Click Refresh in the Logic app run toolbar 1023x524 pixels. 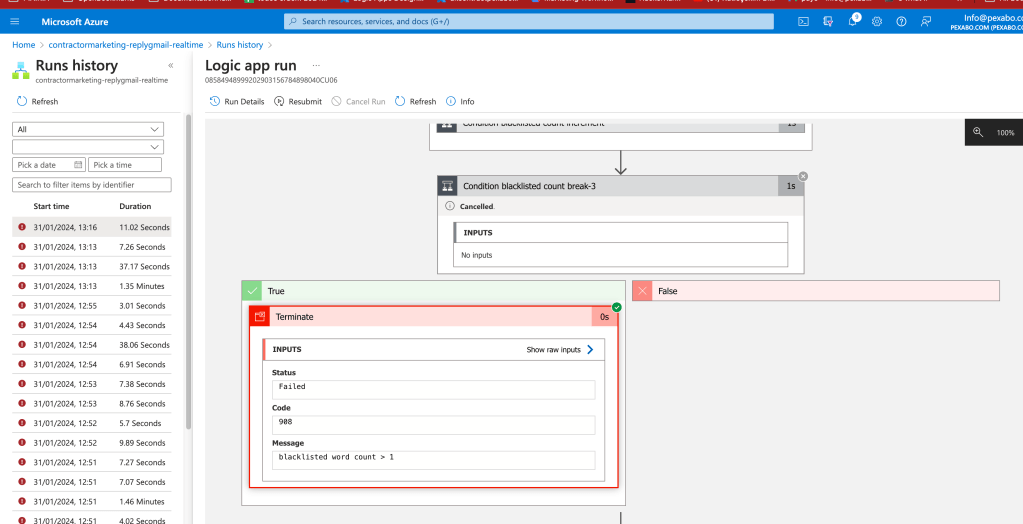pyautogui.click(x=416, y=101)
